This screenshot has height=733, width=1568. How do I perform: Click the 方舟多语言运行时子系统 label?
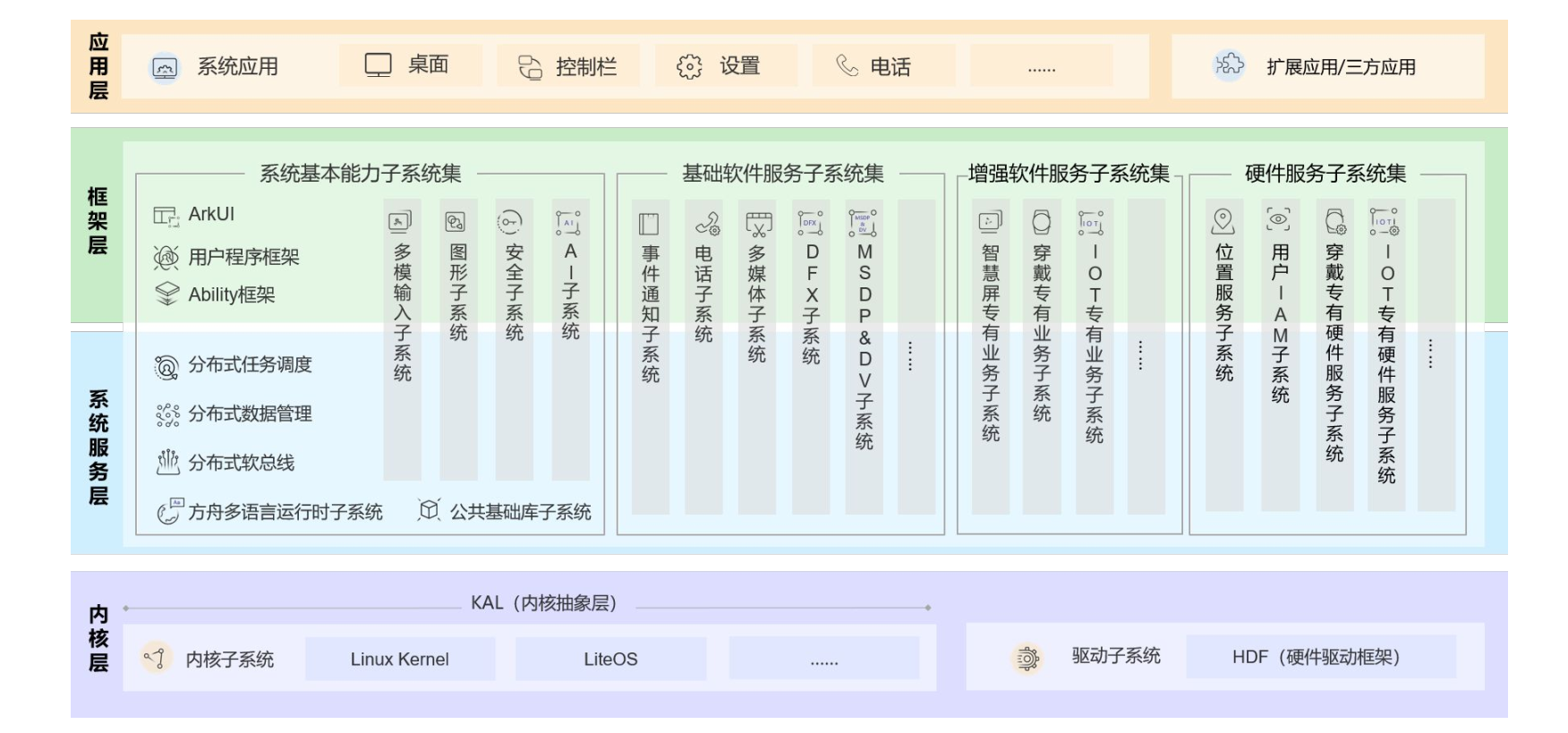click(285, 512)
